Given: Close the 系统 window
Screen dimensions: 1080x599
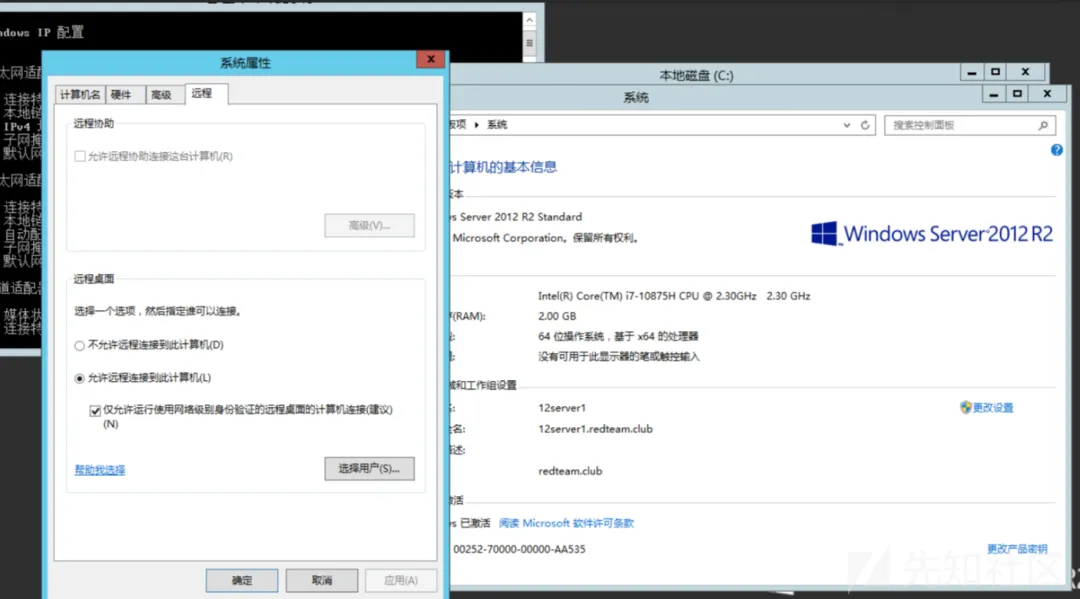Looking at the screenshot, I should pyautogui.click(x=1047, y=94).
